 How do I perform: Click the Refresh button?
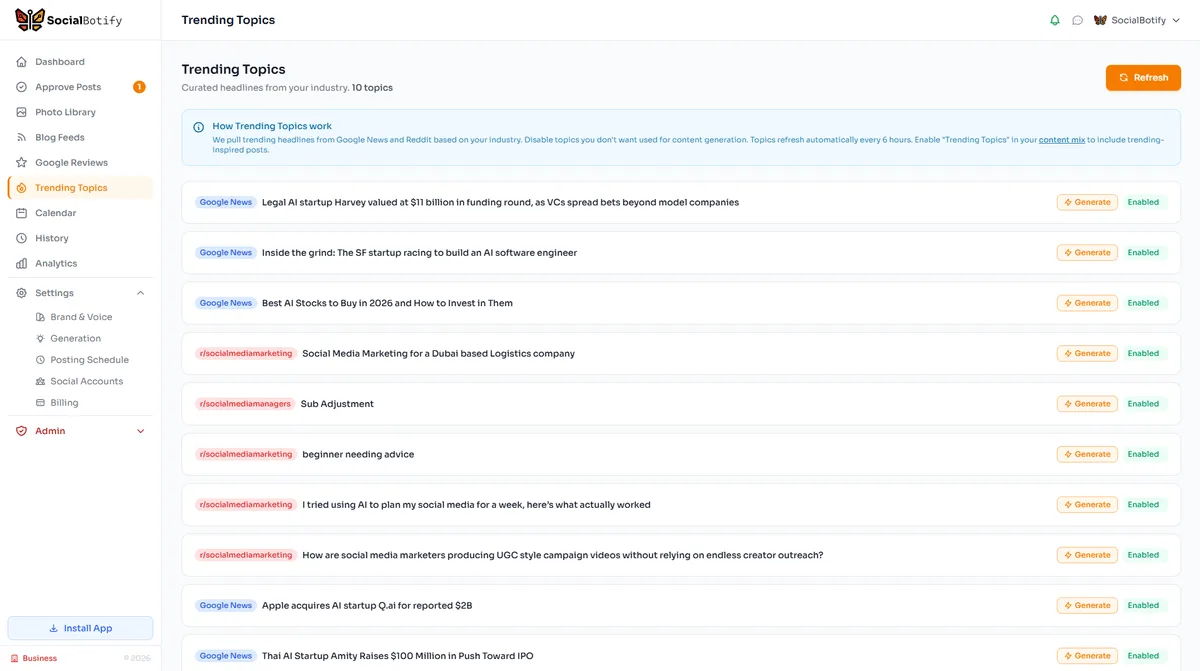tap(1143, 77)
